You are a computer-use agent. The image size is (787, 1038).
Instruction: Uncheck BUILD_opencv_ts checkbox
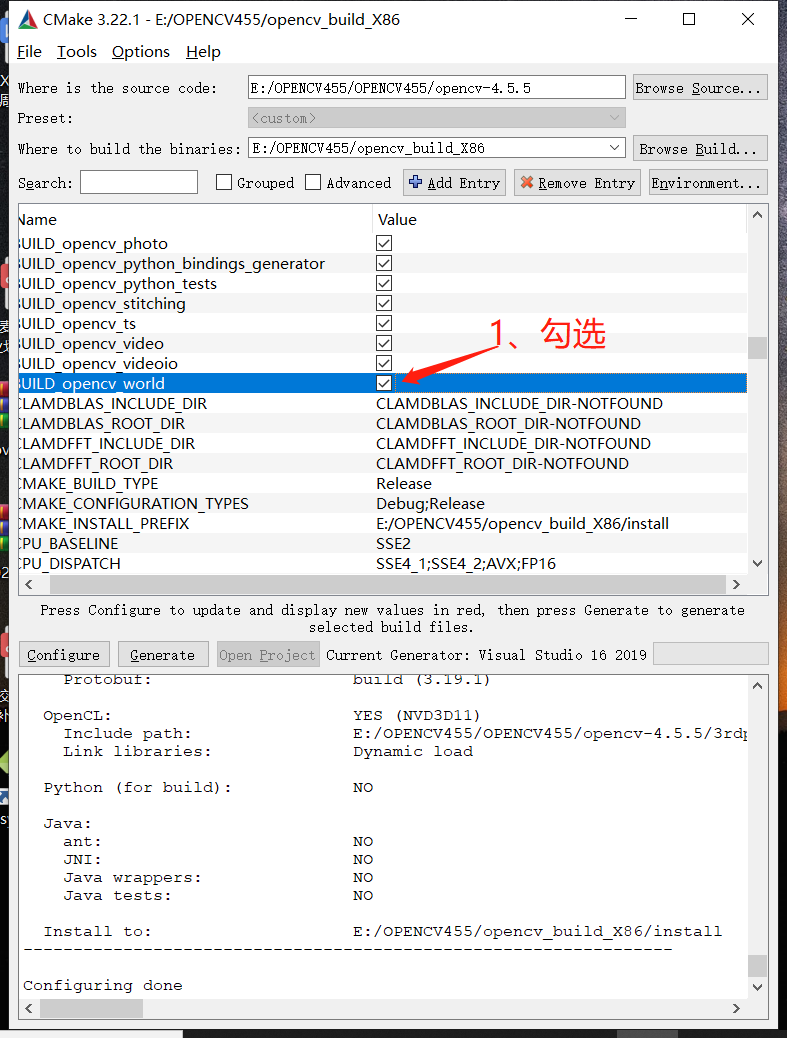coord(384,323)
